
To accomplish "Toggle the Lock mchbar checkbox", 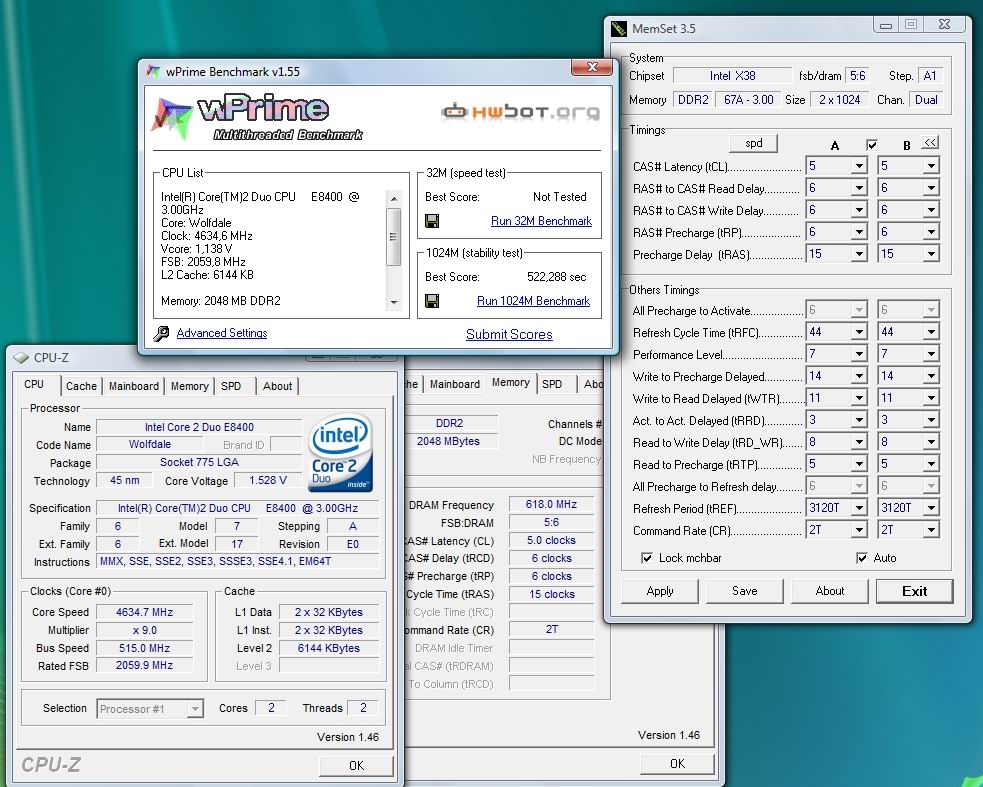I will coord(646,557).
